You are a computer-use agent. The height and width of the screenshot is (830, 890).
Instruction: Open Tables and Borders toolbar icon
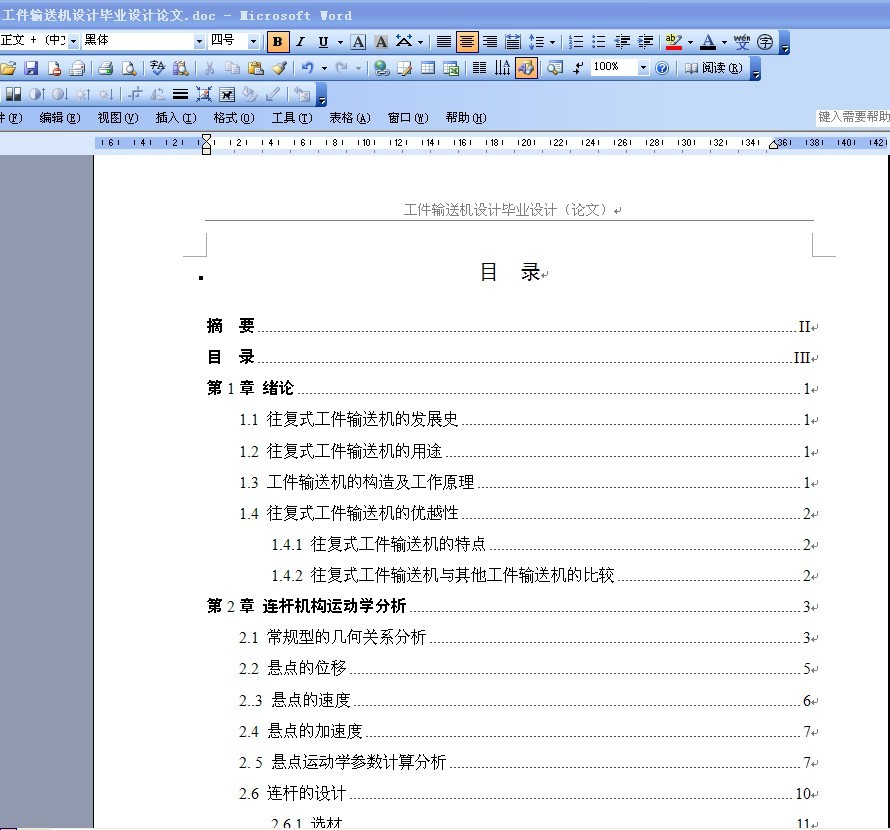point(405,68)
